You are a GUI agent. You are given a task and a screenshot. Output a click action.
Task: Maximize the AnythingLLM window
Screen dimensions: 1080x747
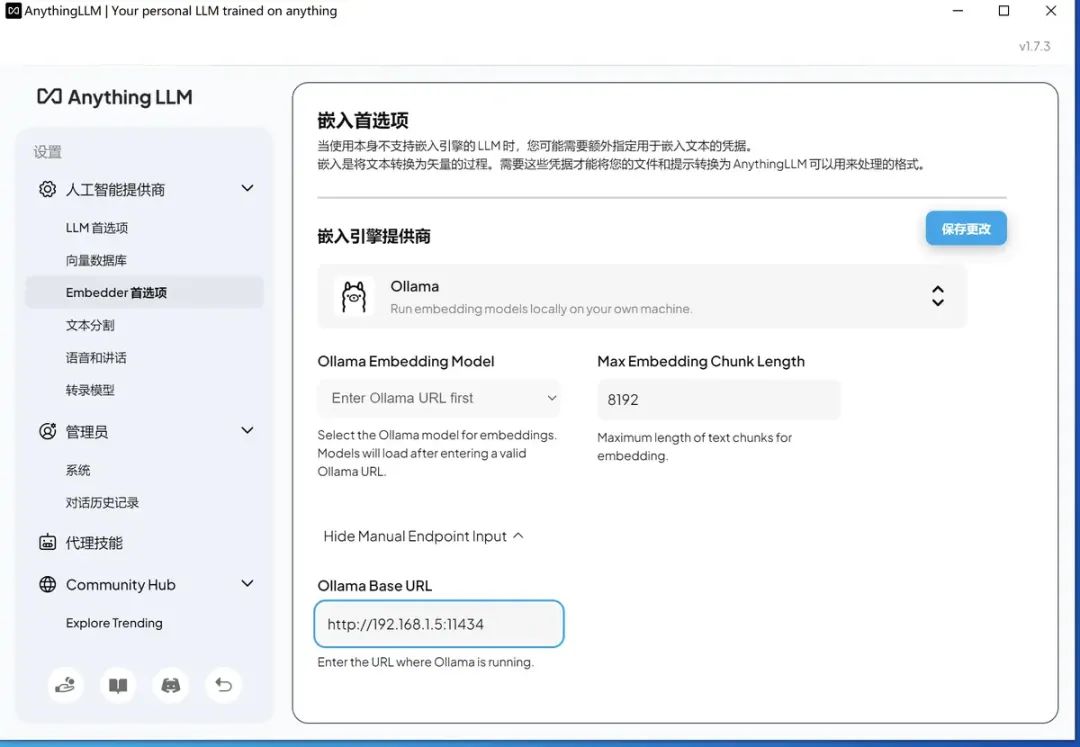tap(1004, 10)
